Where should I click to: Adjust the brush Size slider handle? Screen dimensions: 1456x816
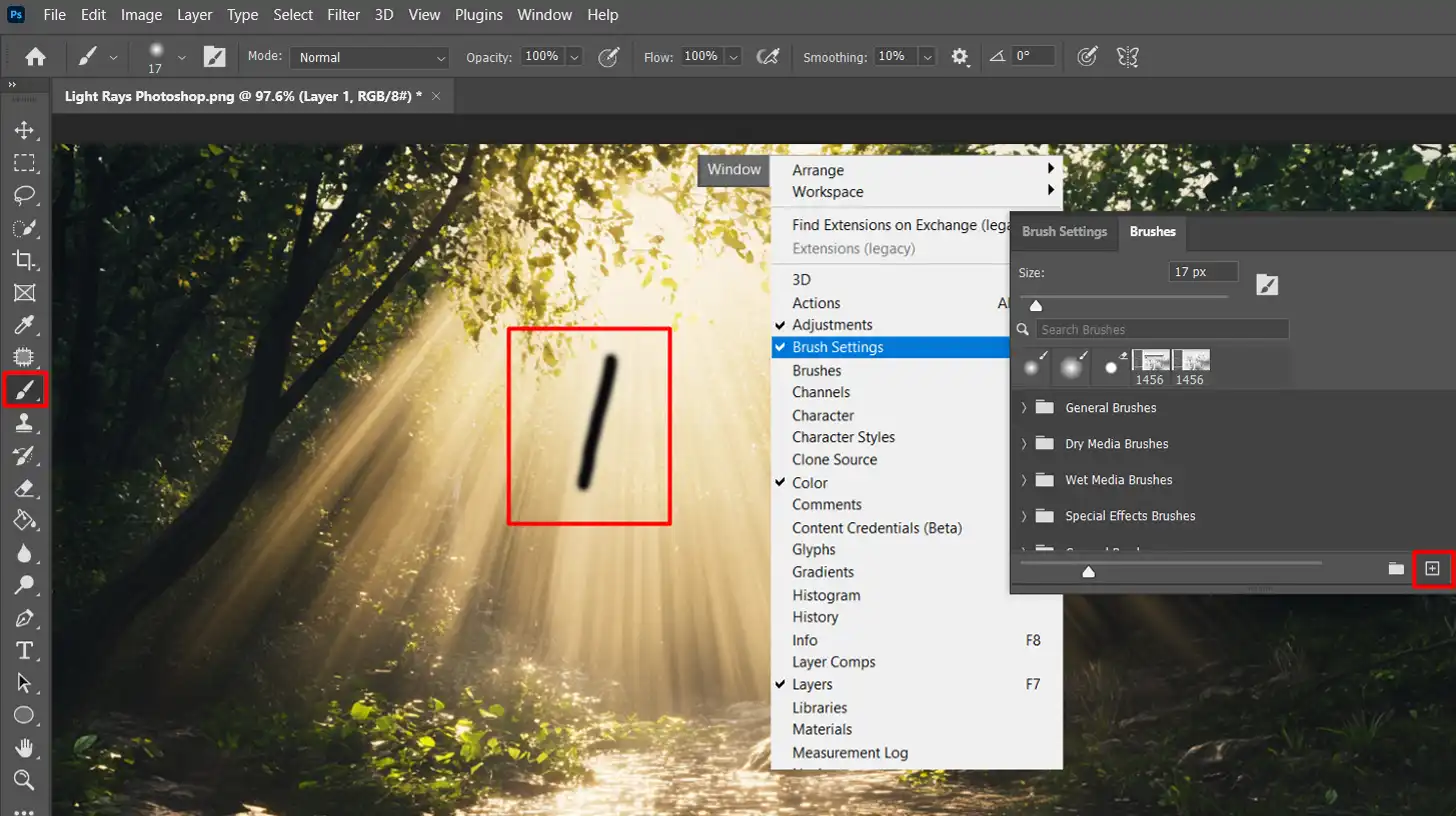1036,305
